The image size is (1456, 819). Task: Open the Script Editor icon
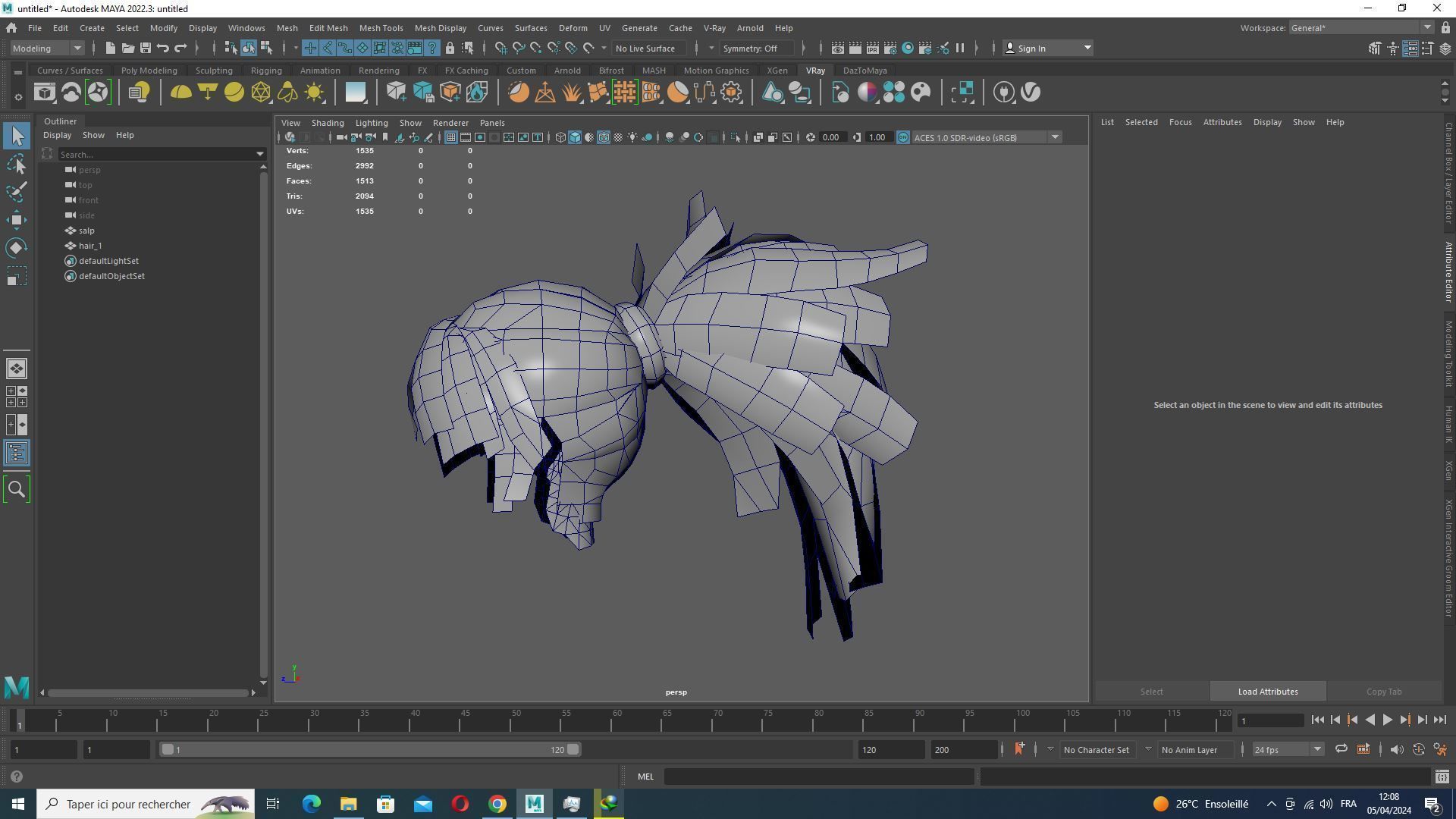pos(1442,777)
